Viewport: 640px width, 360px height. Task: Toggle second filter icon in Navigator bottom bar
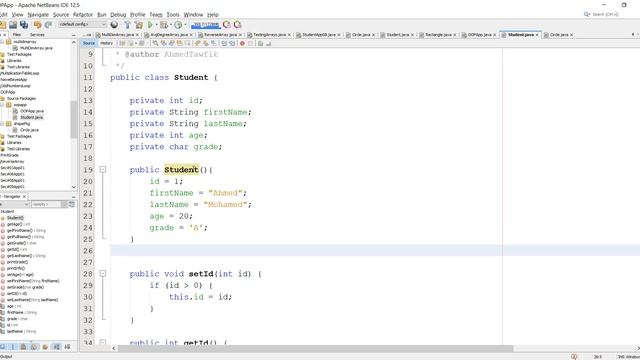tap(13, 347)
